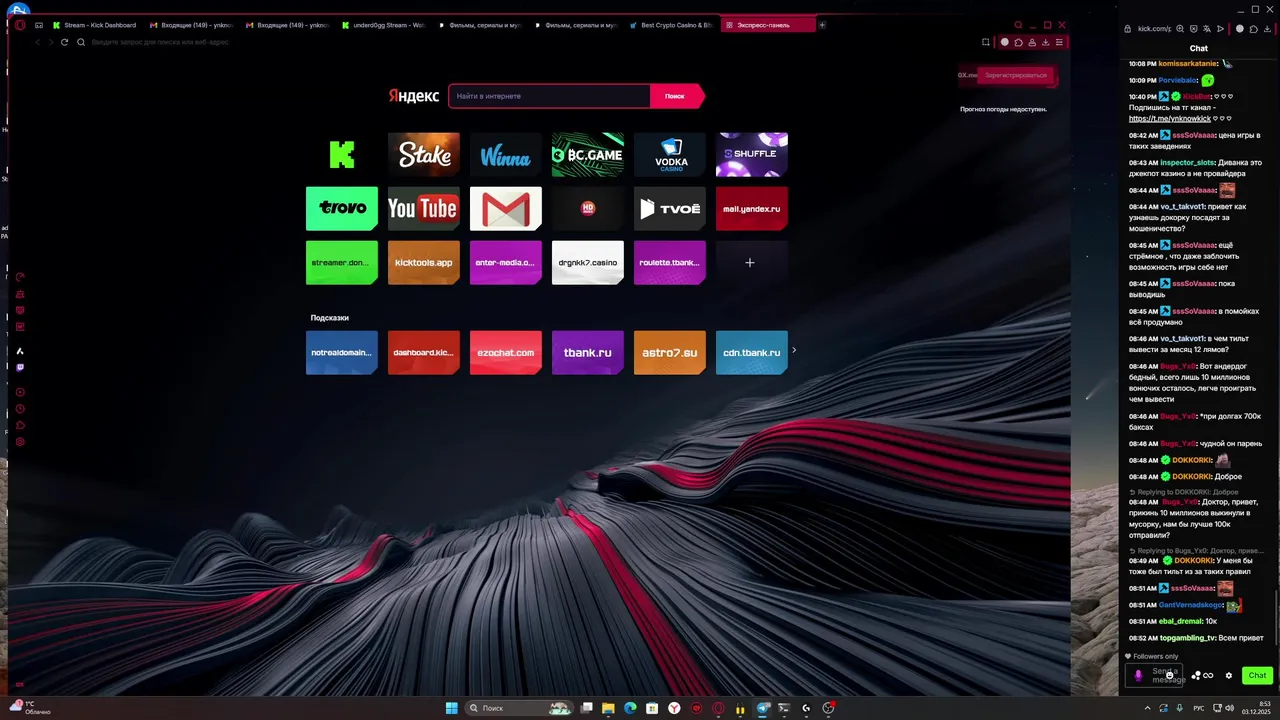Open the Stake speed dial tile

(x=424, y=154)
